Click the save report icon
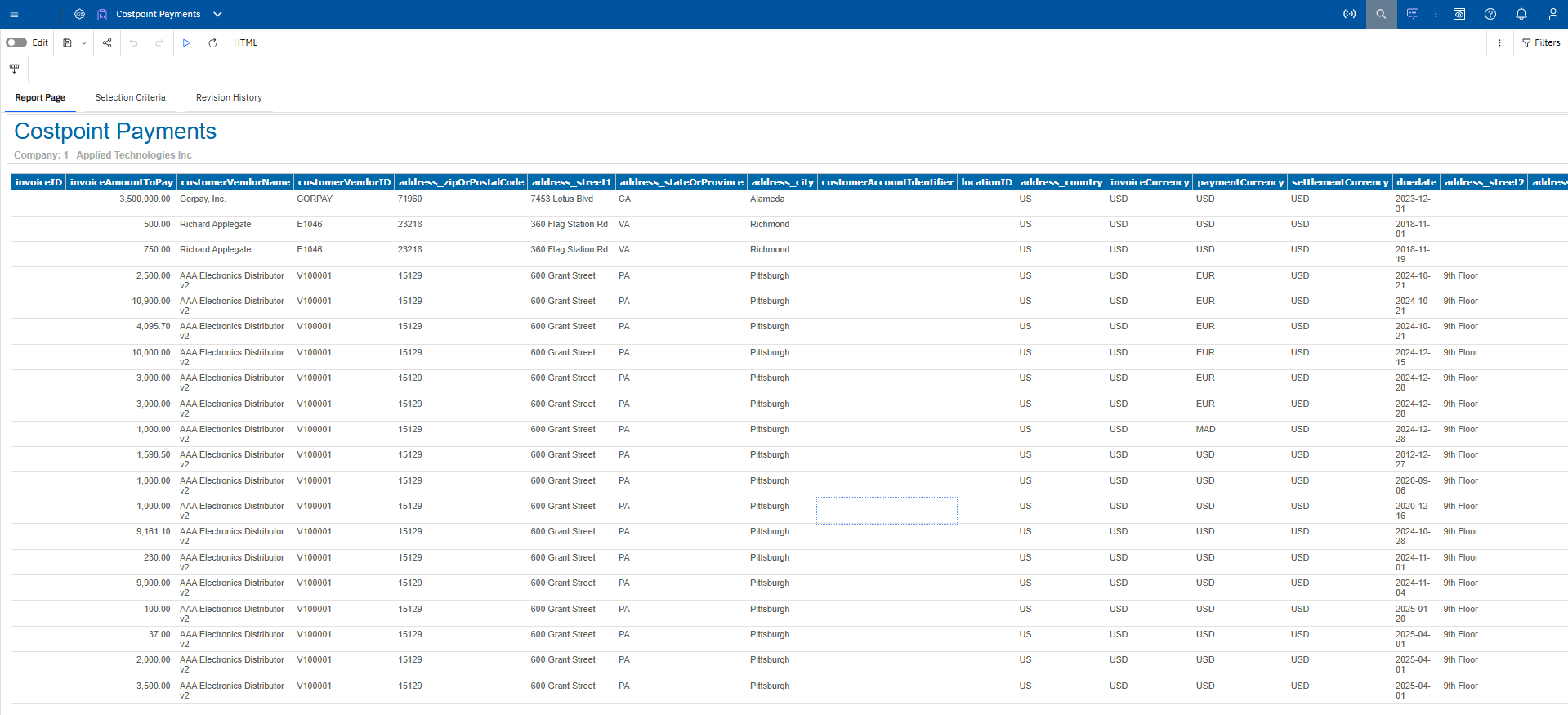The height and width of the screenshot is (715, 1568). (67, 42)
